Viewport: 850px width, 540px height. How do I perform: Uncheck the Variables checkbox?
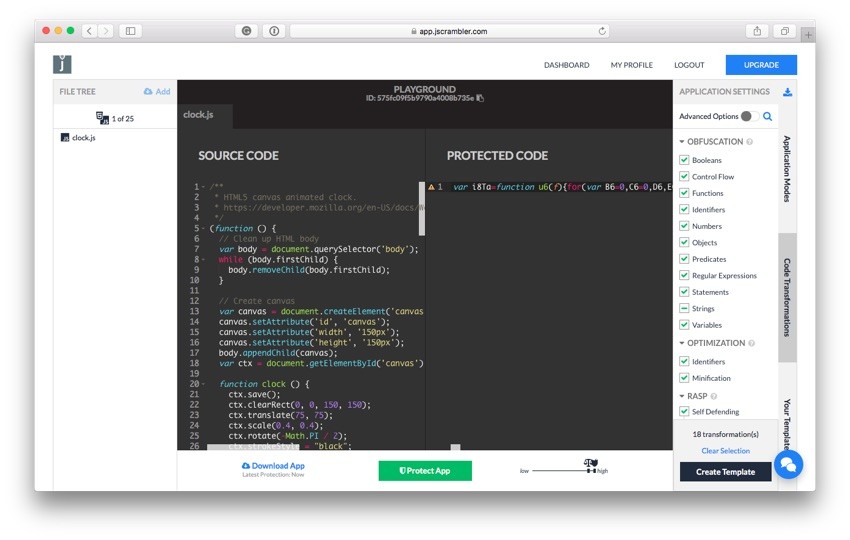(x=684, y=325)
